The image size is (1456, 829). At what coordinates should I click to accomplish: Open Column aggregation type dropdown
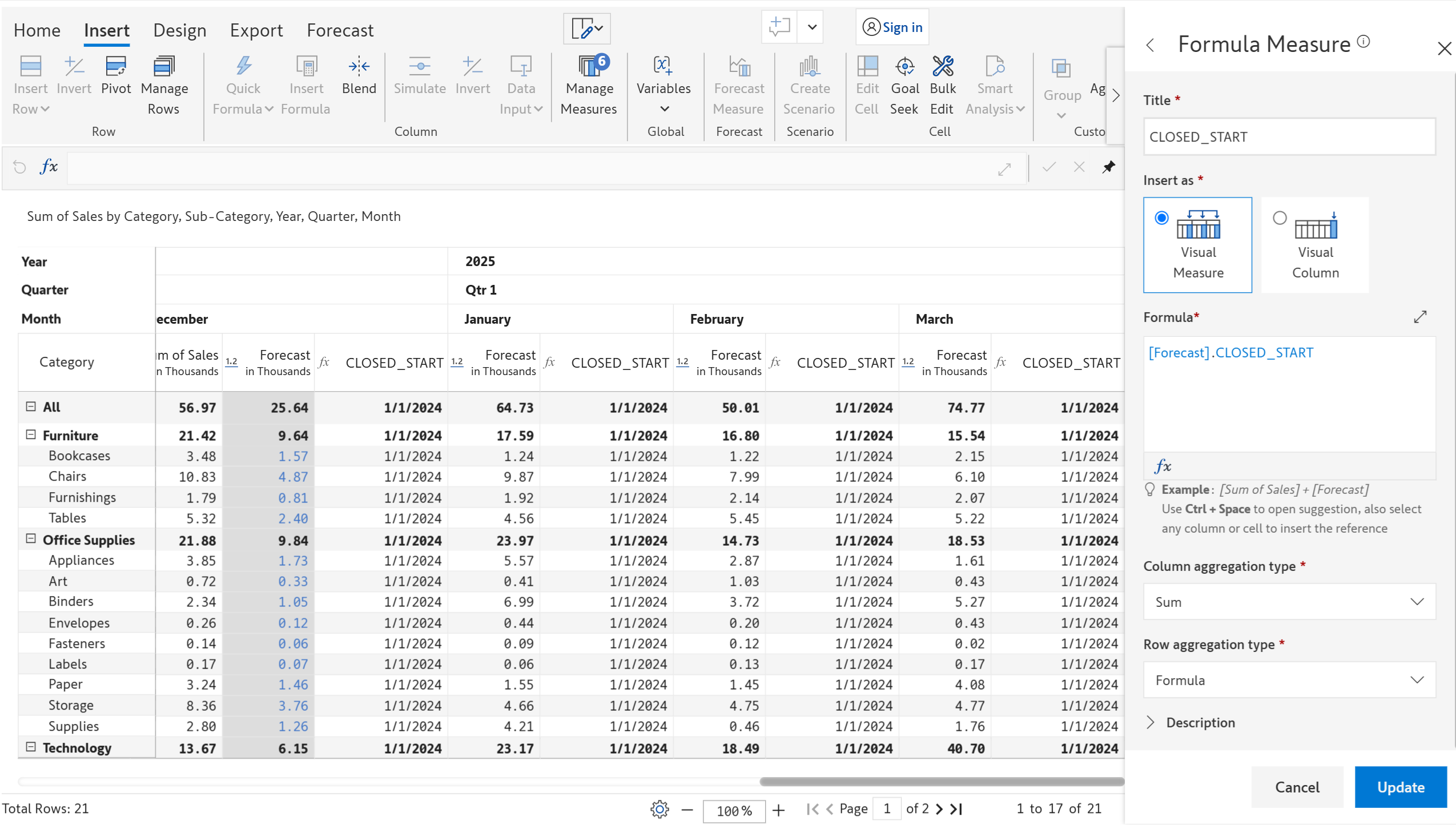(x=1289, y=602)
